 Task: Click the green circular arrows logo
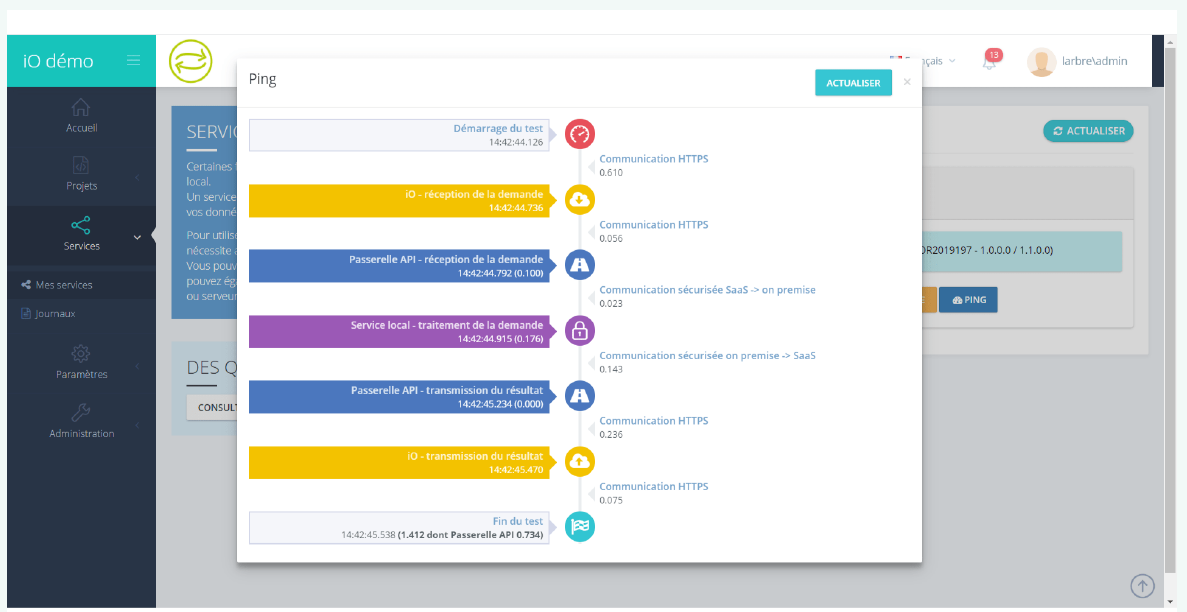[191, 61]
